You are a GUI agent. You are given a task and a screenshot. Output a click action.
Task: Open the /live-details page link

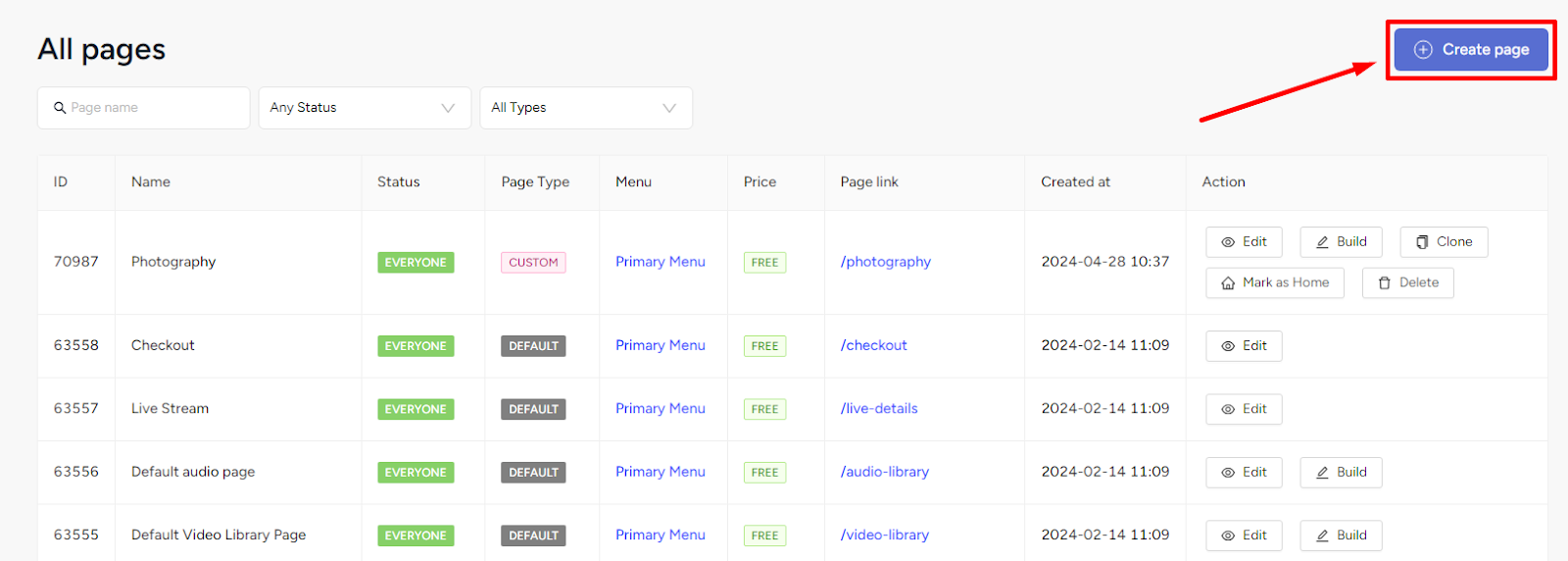(879, 409)
